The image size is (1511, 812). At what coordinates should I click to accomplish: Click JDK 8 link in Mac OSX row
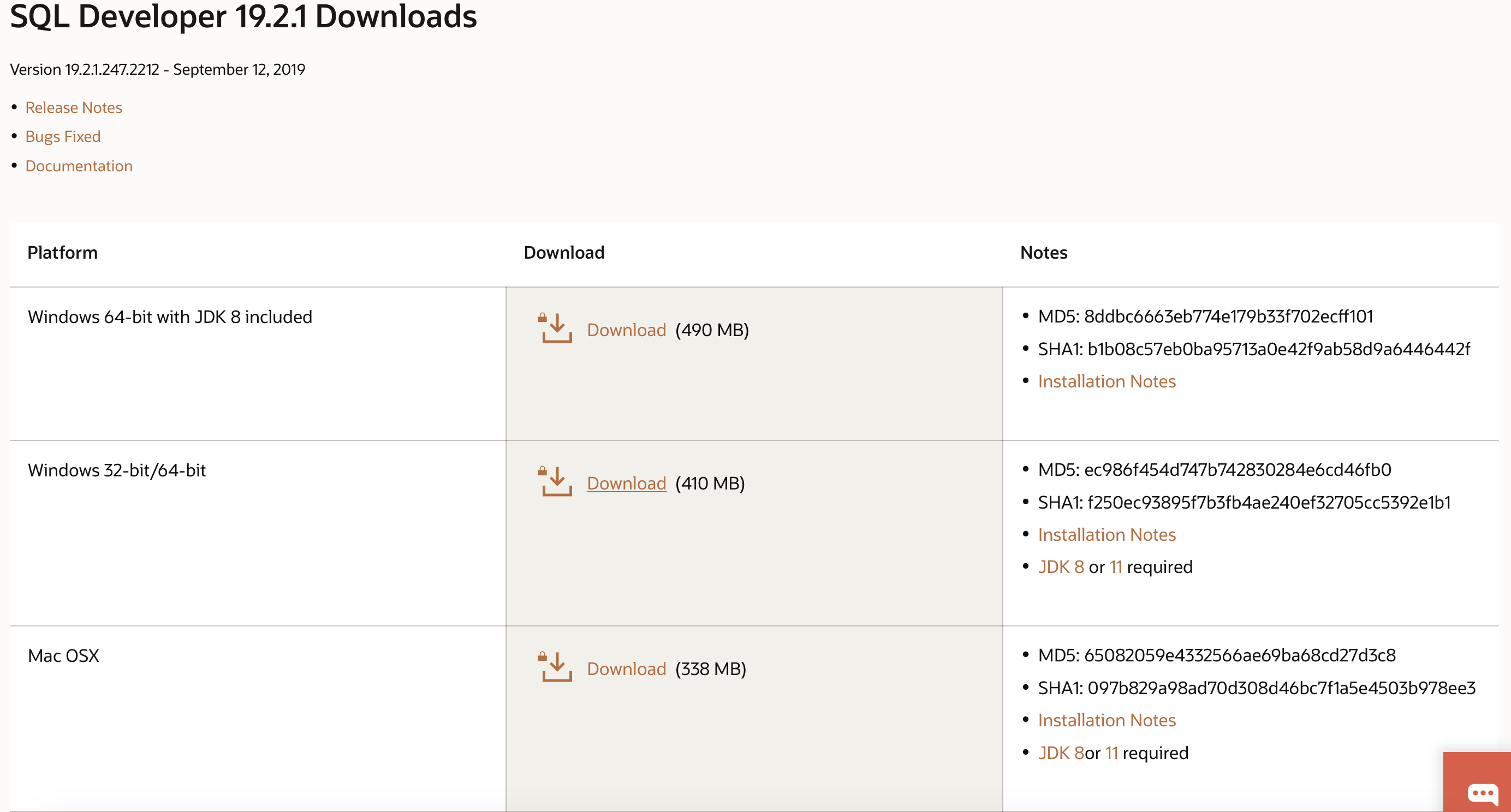(x=1061, y=753)
